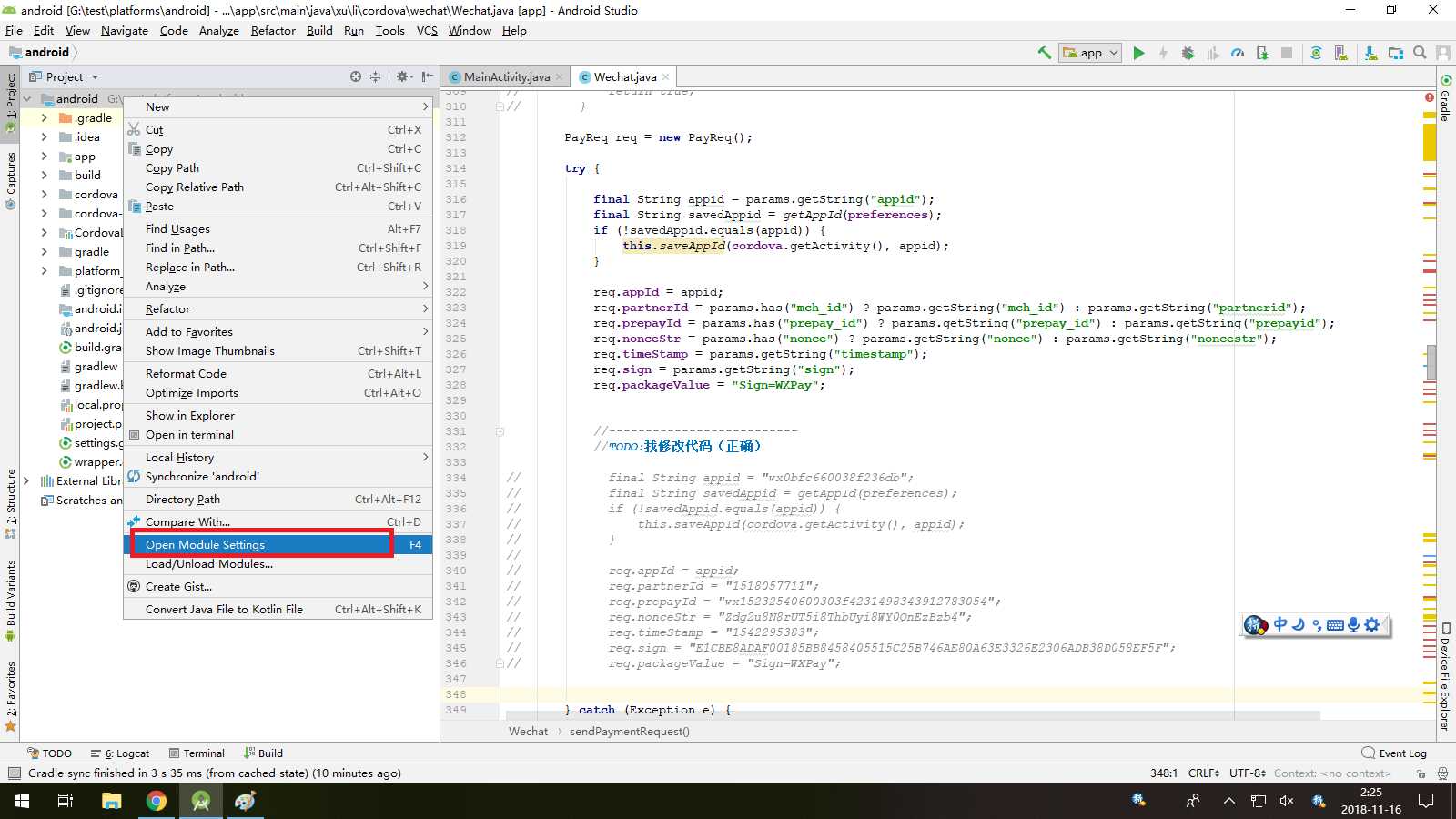This screenshot has width=1456, height=819.
Task: Open Device File Explorer side panel
Action: [1445, 677]
